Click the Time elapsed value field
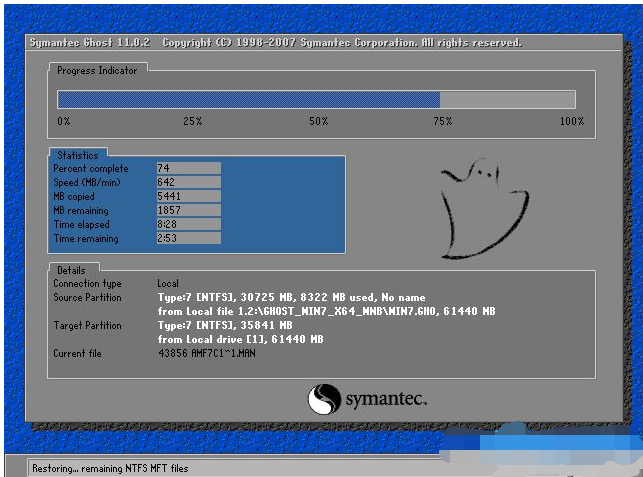 (188, 224)
